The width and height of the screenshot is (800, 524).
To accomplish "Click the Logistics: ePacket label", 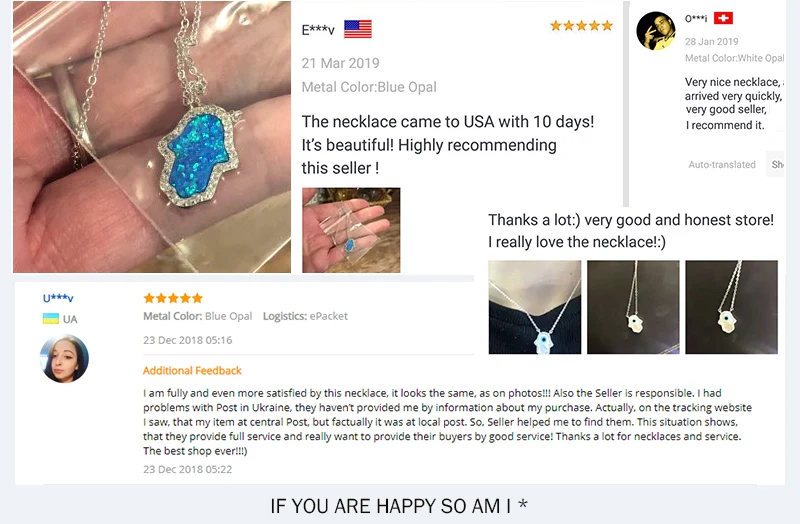I will point(305,316).
